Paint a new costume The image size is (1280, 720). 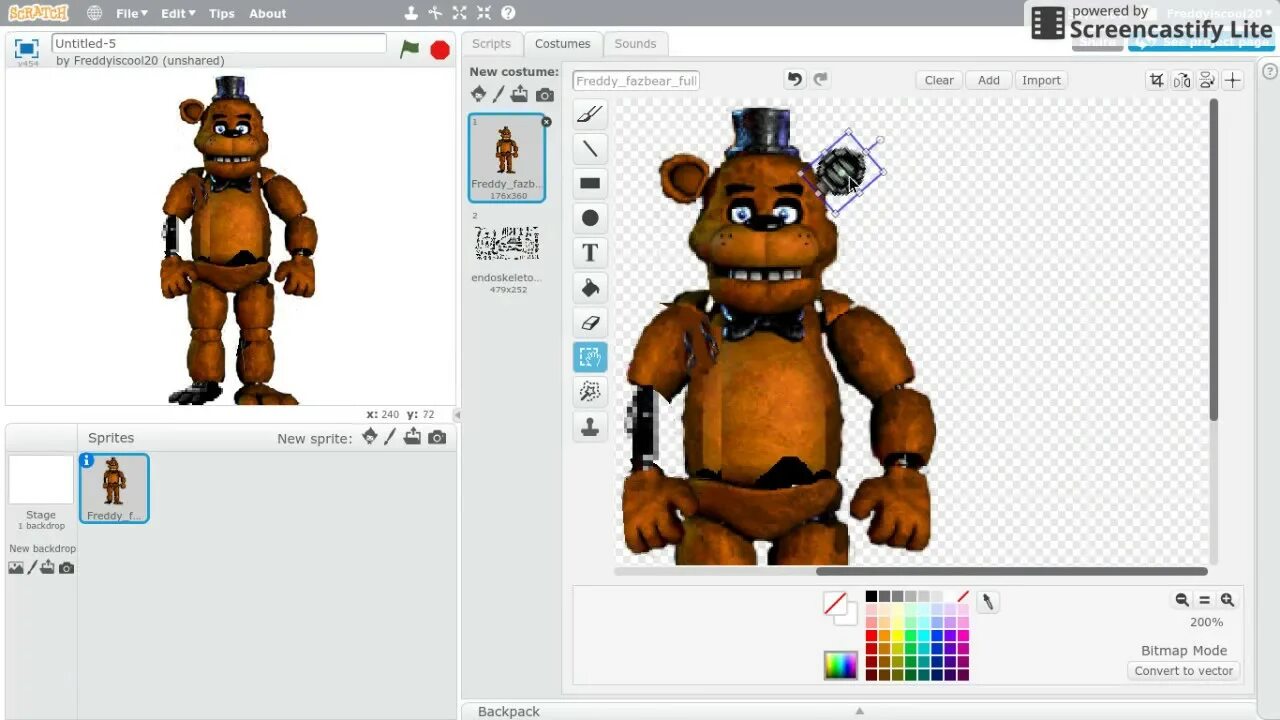coord(499,94)
